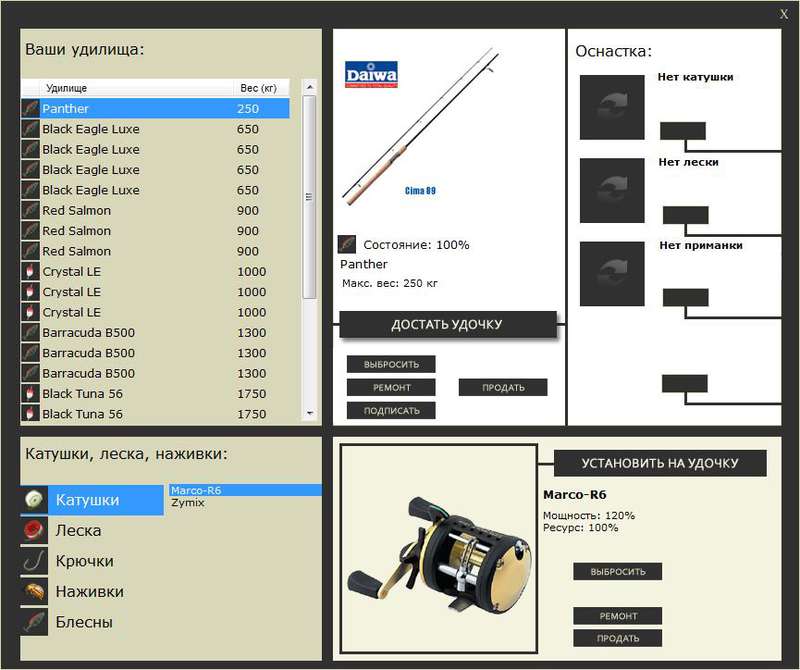
Task: Click the rod list scrollbar down arrow
Action: point(309,413)
